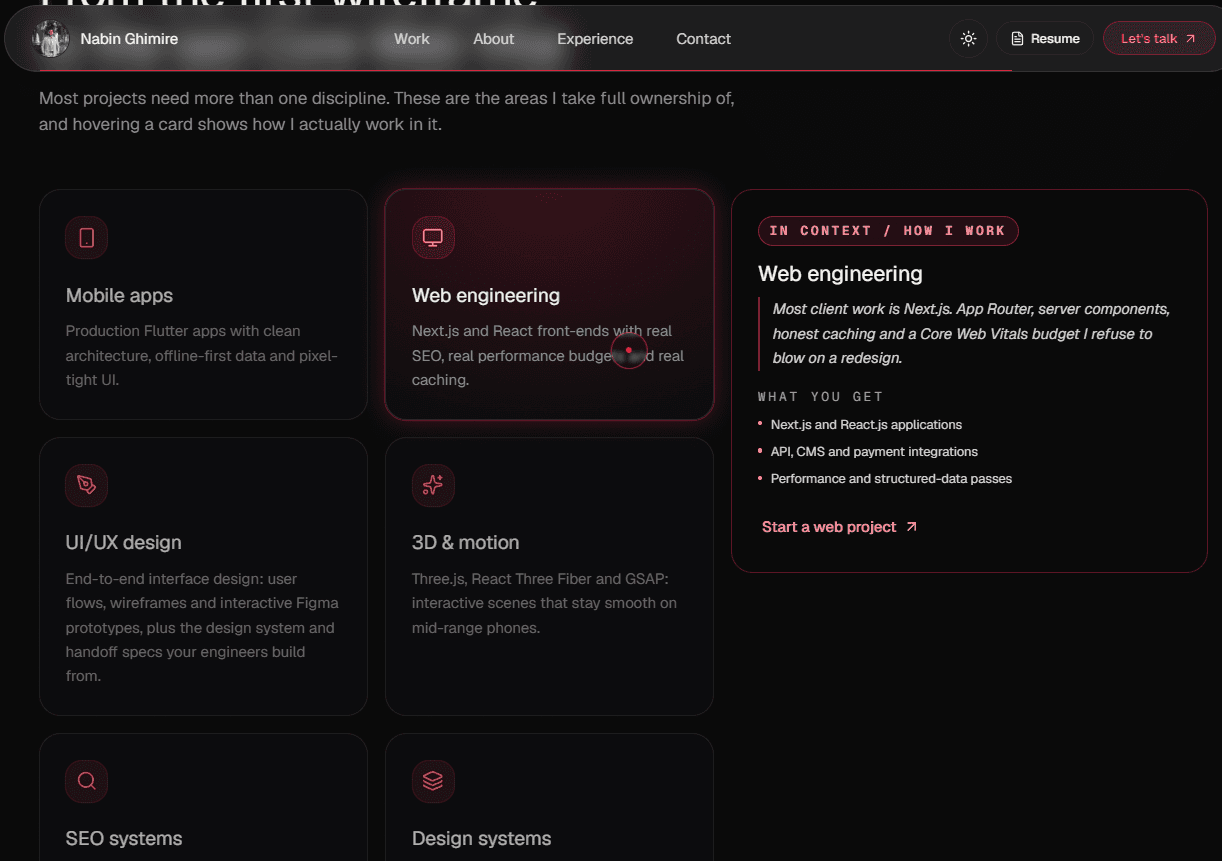1222x861 pixels.
Task: Click the Design systems layers icon
Action: coord(433,781)
